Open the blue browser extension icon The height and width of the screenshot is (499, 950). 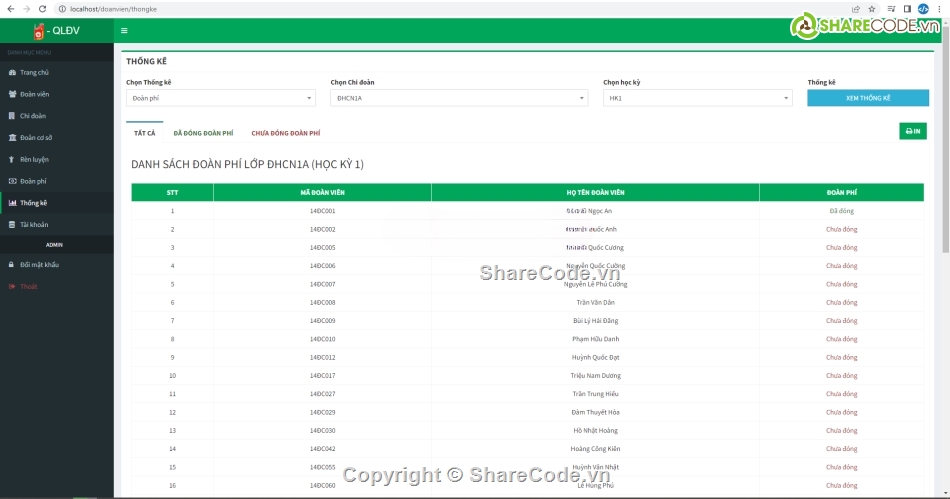click(923, 9)
